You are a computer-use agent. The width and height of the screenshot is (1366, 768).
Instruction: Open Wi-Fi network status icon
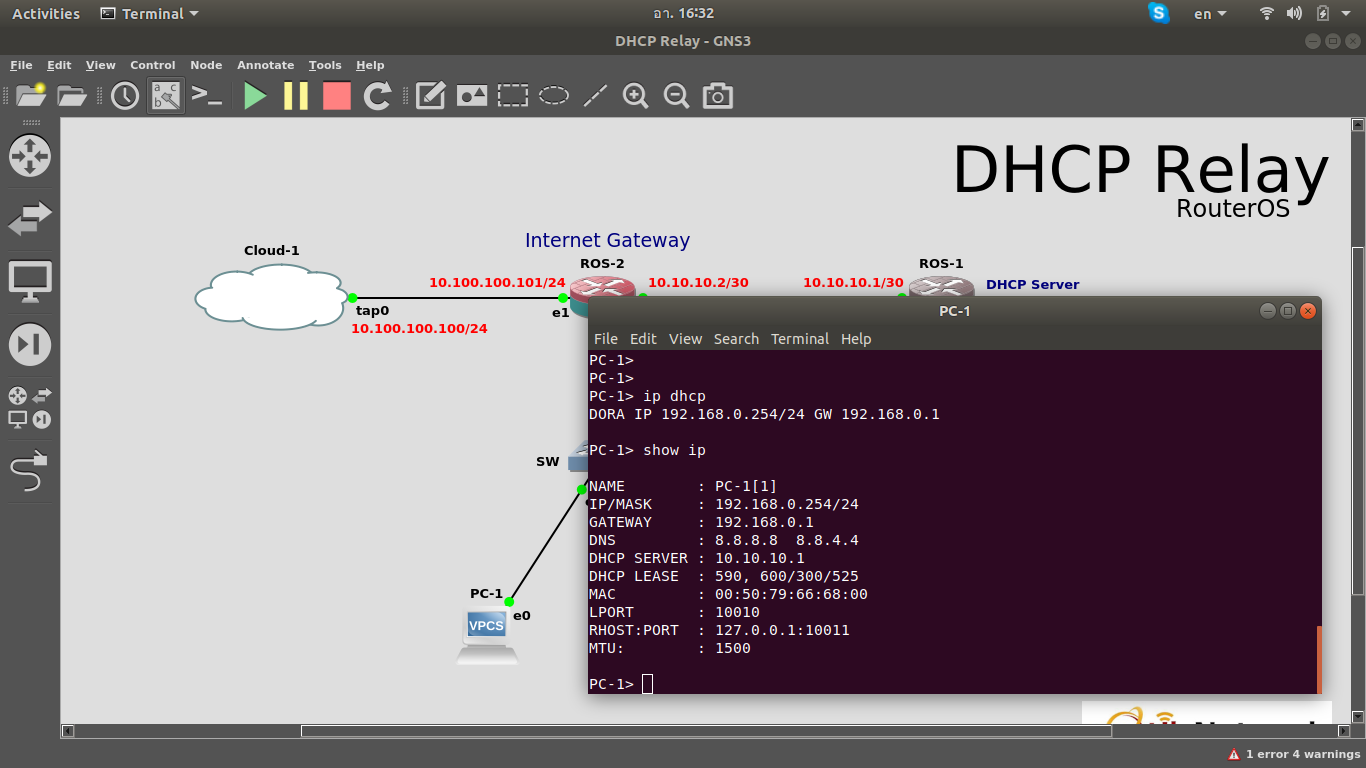click(1267, 13)
